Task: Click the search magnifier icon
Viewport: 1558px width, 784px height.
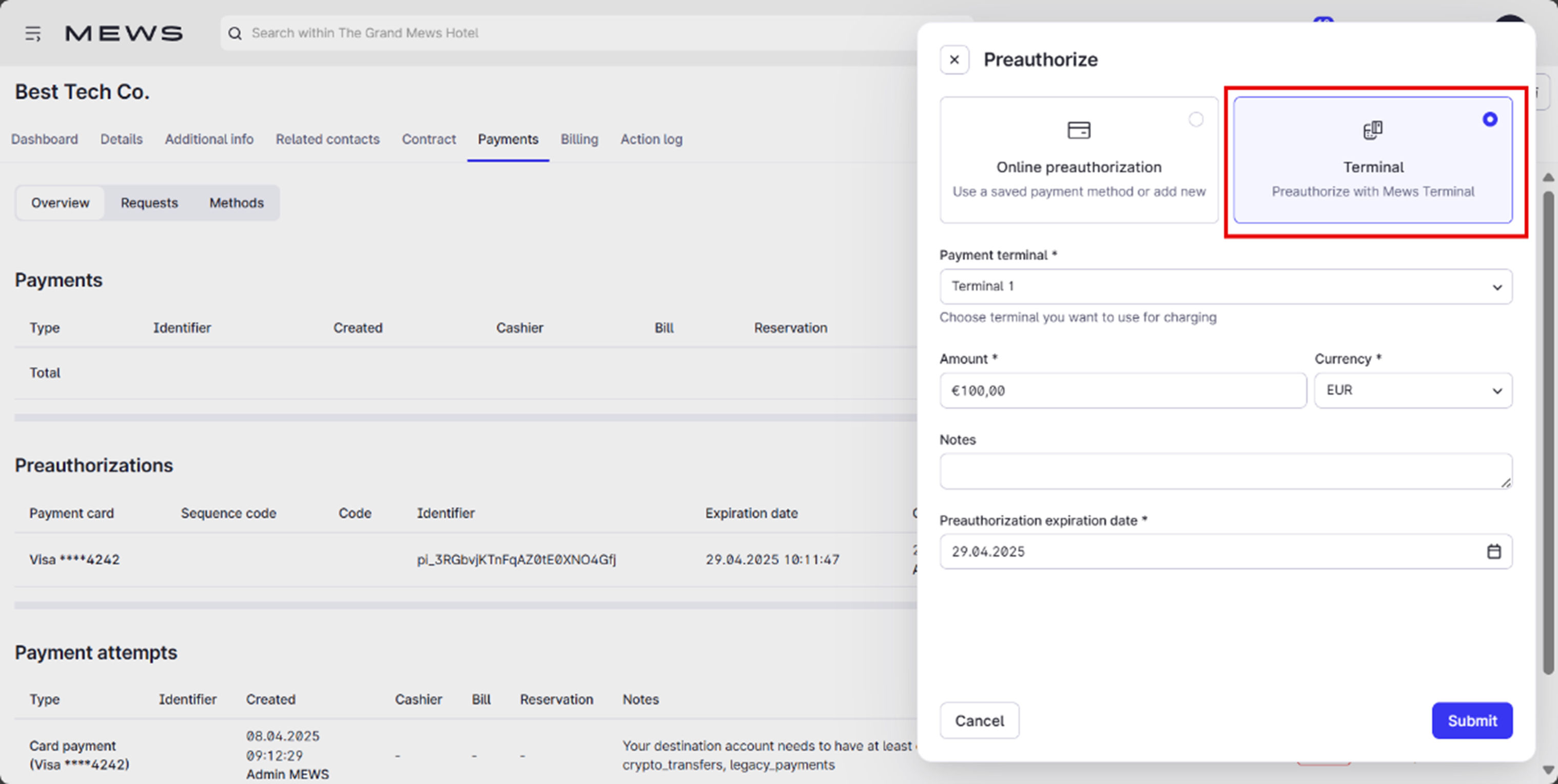Action: click(235, 33)
